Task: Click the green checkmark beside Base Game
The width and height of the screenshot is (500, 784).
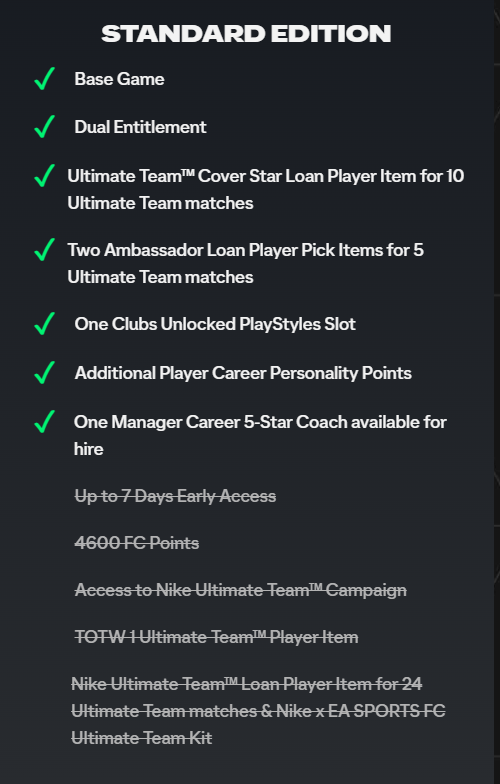Action: [x=44, y=79]
